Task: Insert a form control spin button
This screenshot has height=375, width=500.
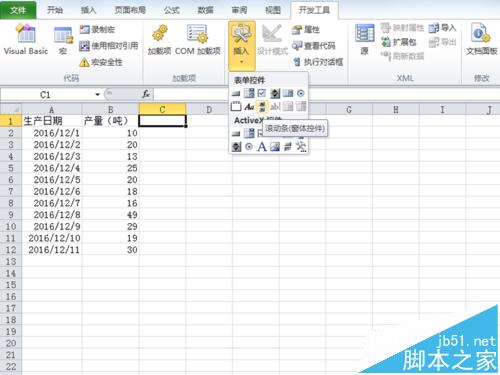Action: (275, 93)
